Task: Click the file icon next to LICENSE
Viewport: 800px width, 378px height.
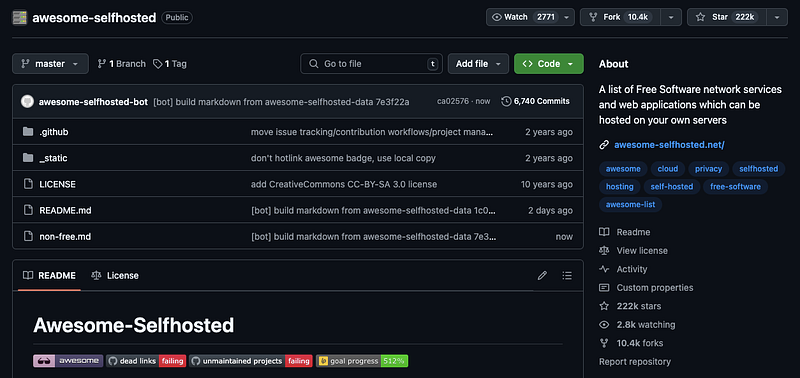Action: click(28, 184)
